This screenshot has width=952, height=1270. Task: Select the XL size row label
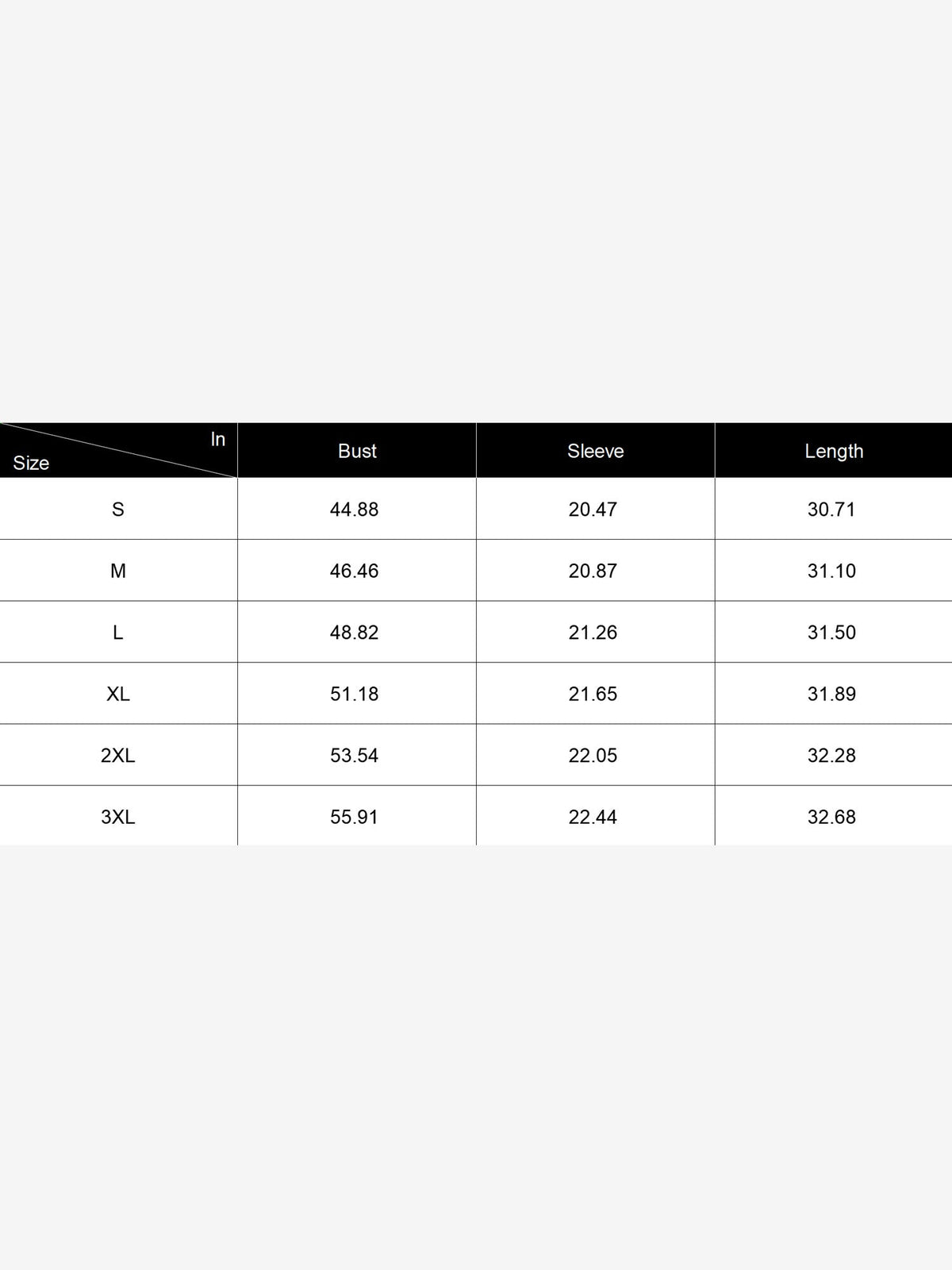[118, 694]
